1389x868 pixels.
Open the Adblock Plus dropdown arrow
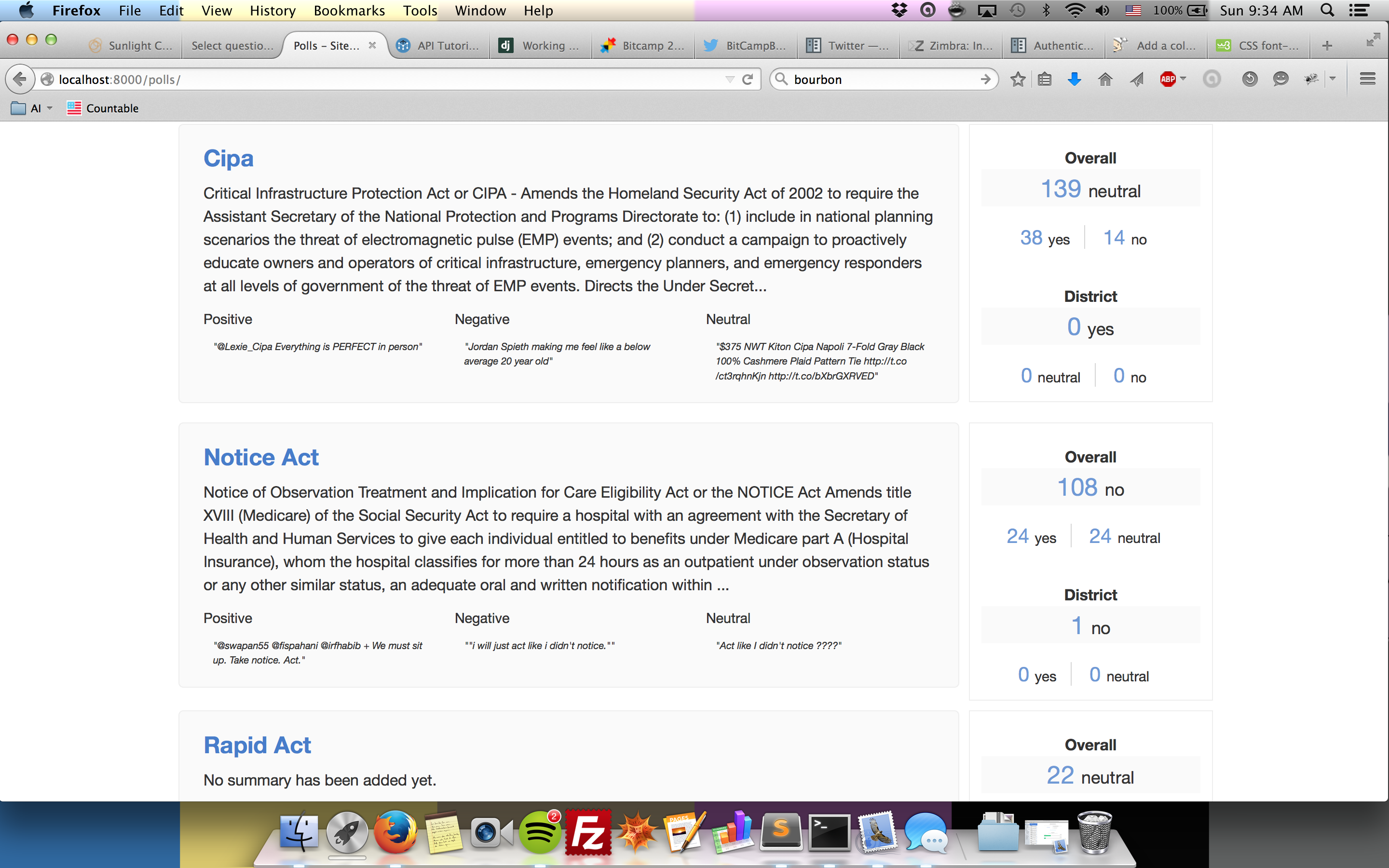tap(1183, 79)
